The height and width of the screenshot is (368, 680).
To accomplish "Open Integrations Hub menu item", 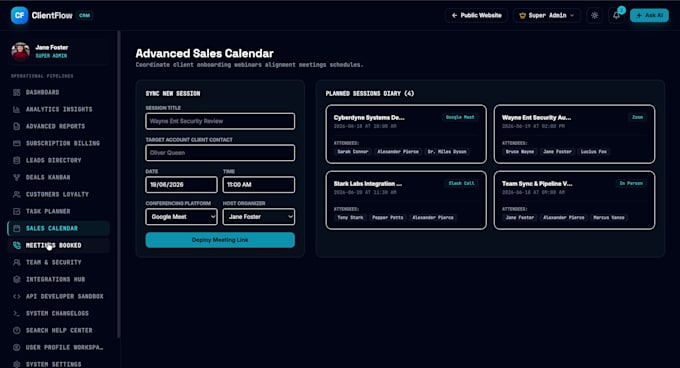I will click(58, 279).
